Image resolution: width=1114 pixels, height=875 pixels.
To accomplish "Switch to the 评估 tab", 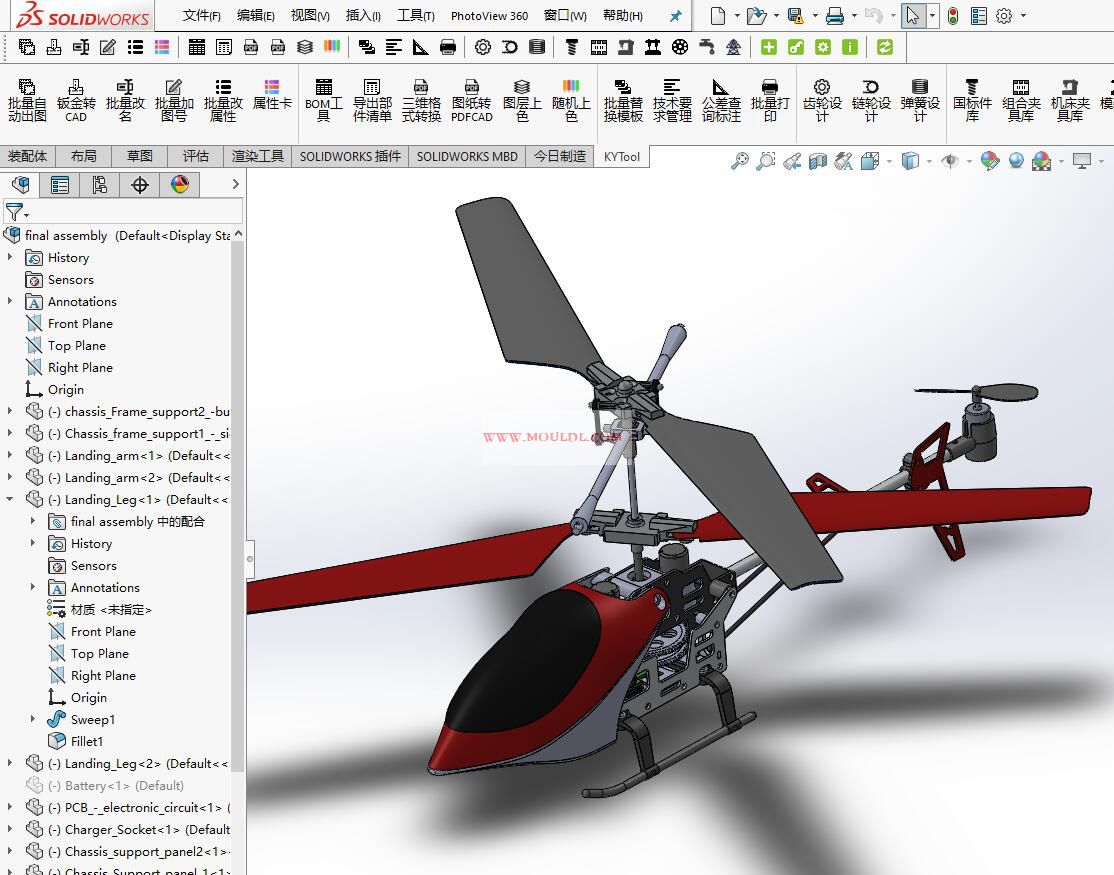I will (196, 156).
